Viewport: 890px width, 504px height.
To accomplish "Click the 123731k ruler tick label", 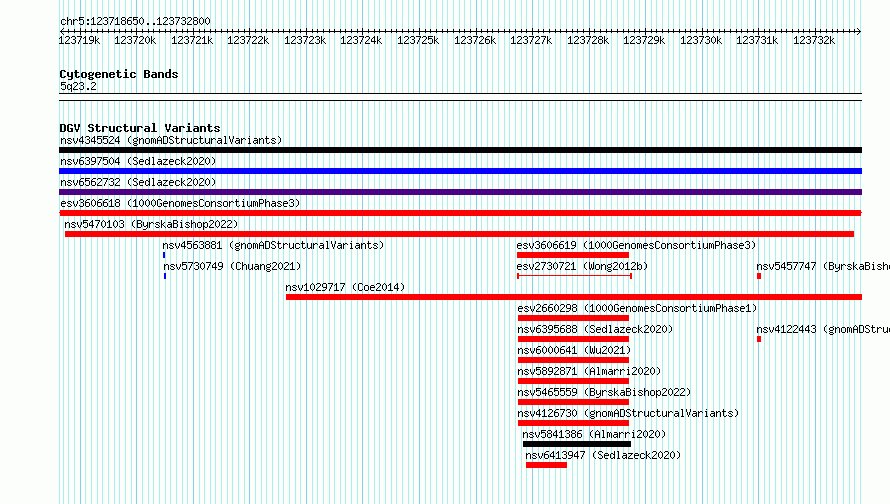I will click(757, 40).
